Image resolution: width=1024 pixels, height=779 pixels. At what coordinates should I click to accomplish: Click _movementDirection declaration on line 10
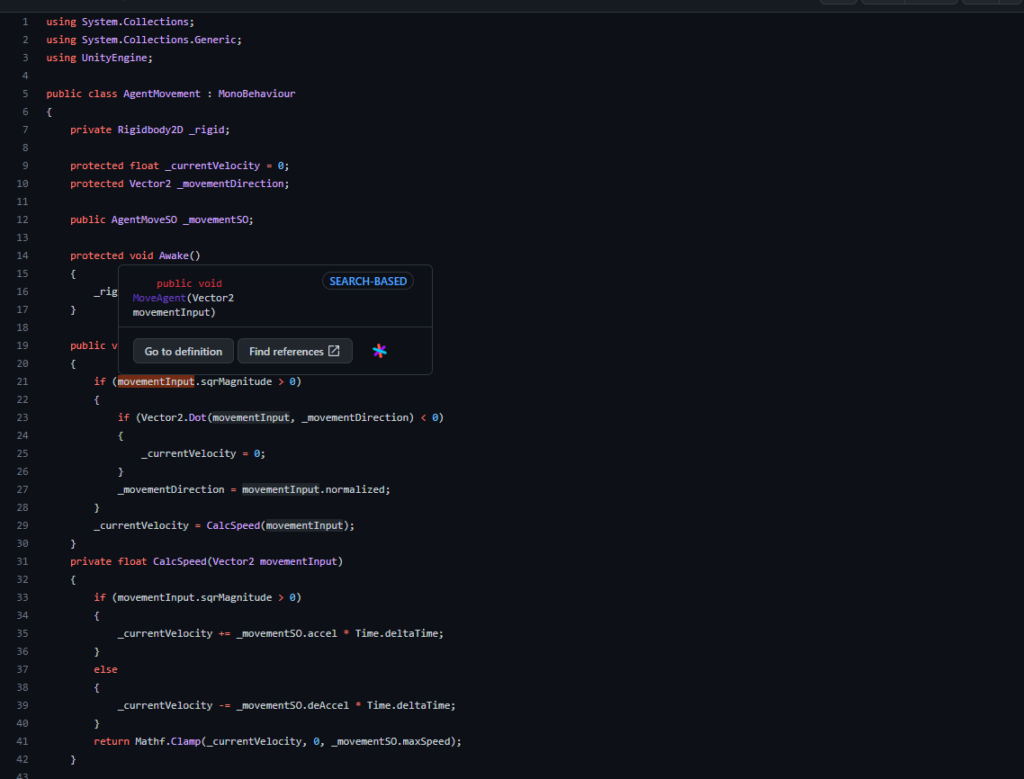231,183
